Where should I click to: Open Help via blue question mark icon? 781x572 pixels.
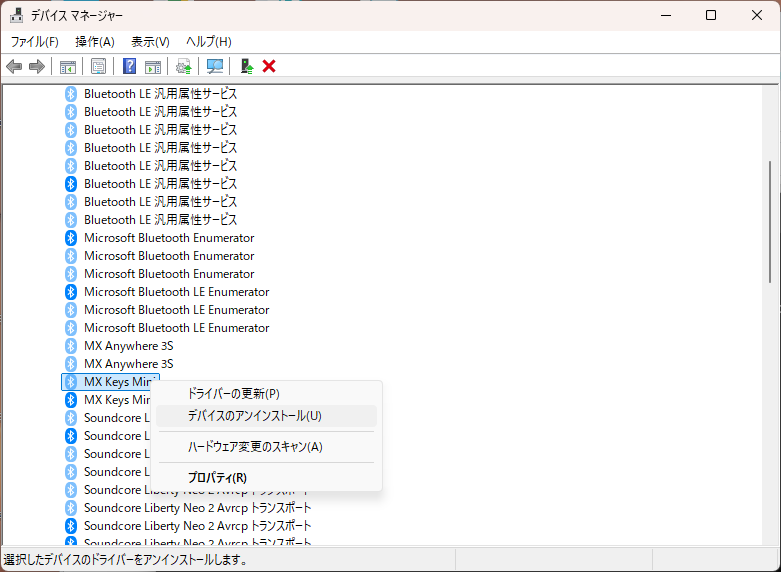(x=129, y=66)
